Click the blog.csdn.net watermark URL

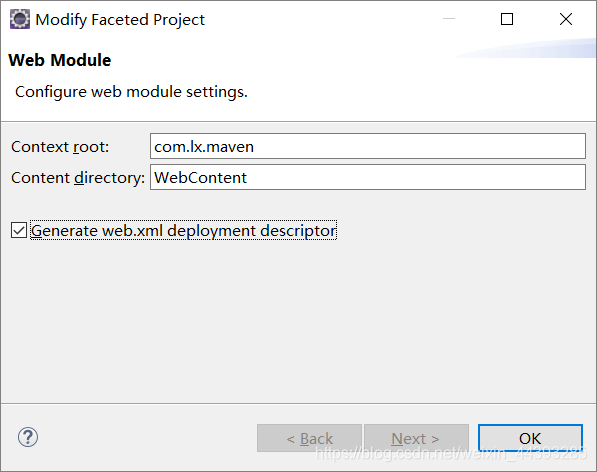[x=451, y=453]
